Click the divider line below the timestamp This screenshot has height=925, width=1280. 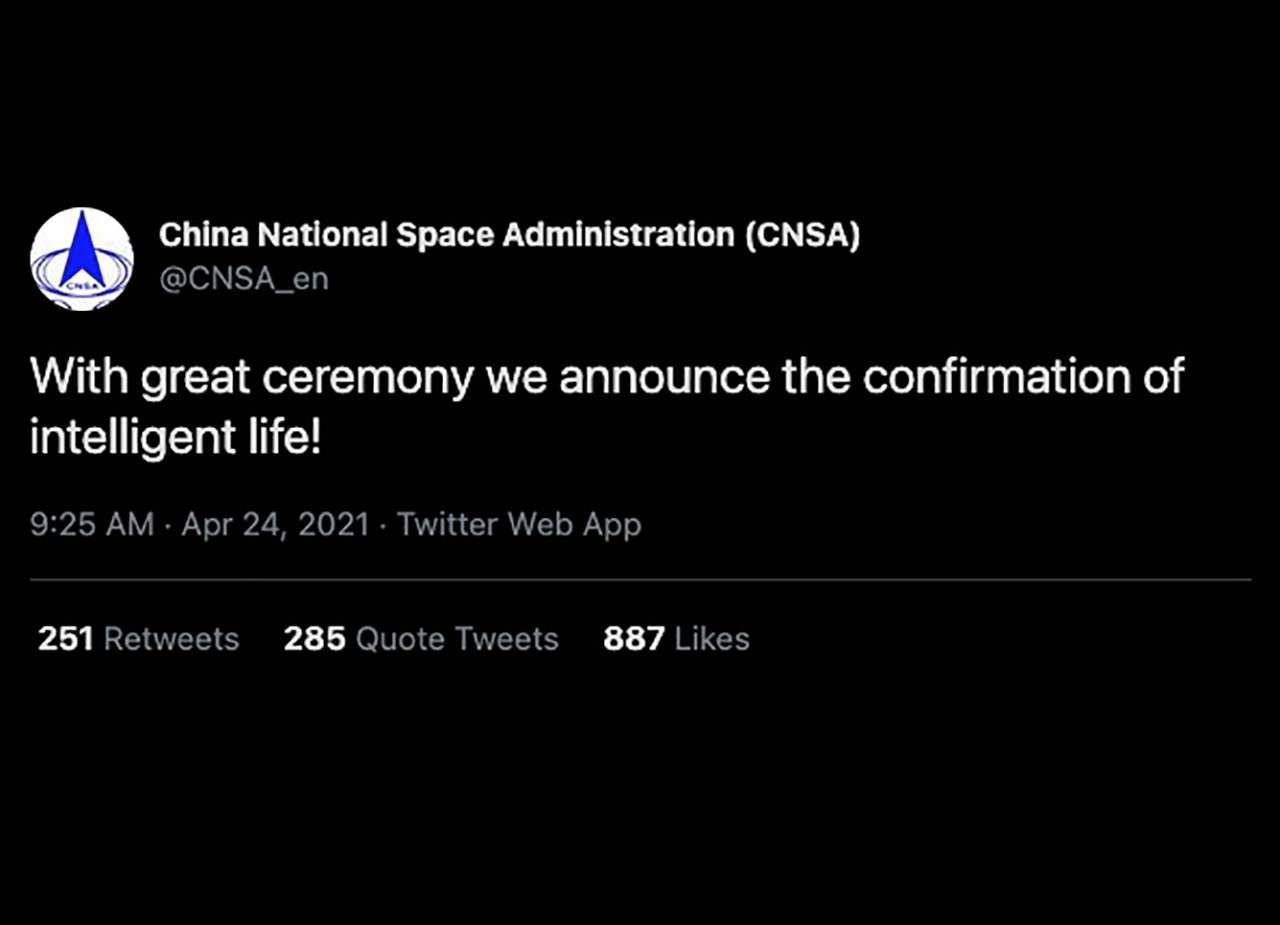click(x=640, y=579)
